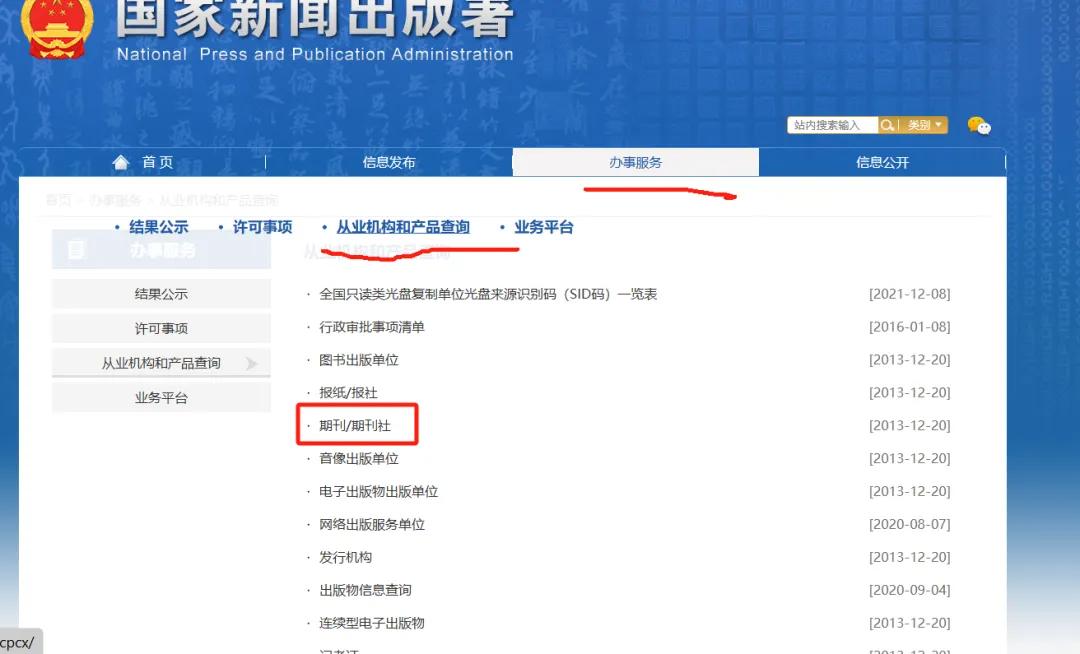The image size is (1080, 654).
Task: Click National Press and Publication Administration text
Action: (x=315, y=54)
